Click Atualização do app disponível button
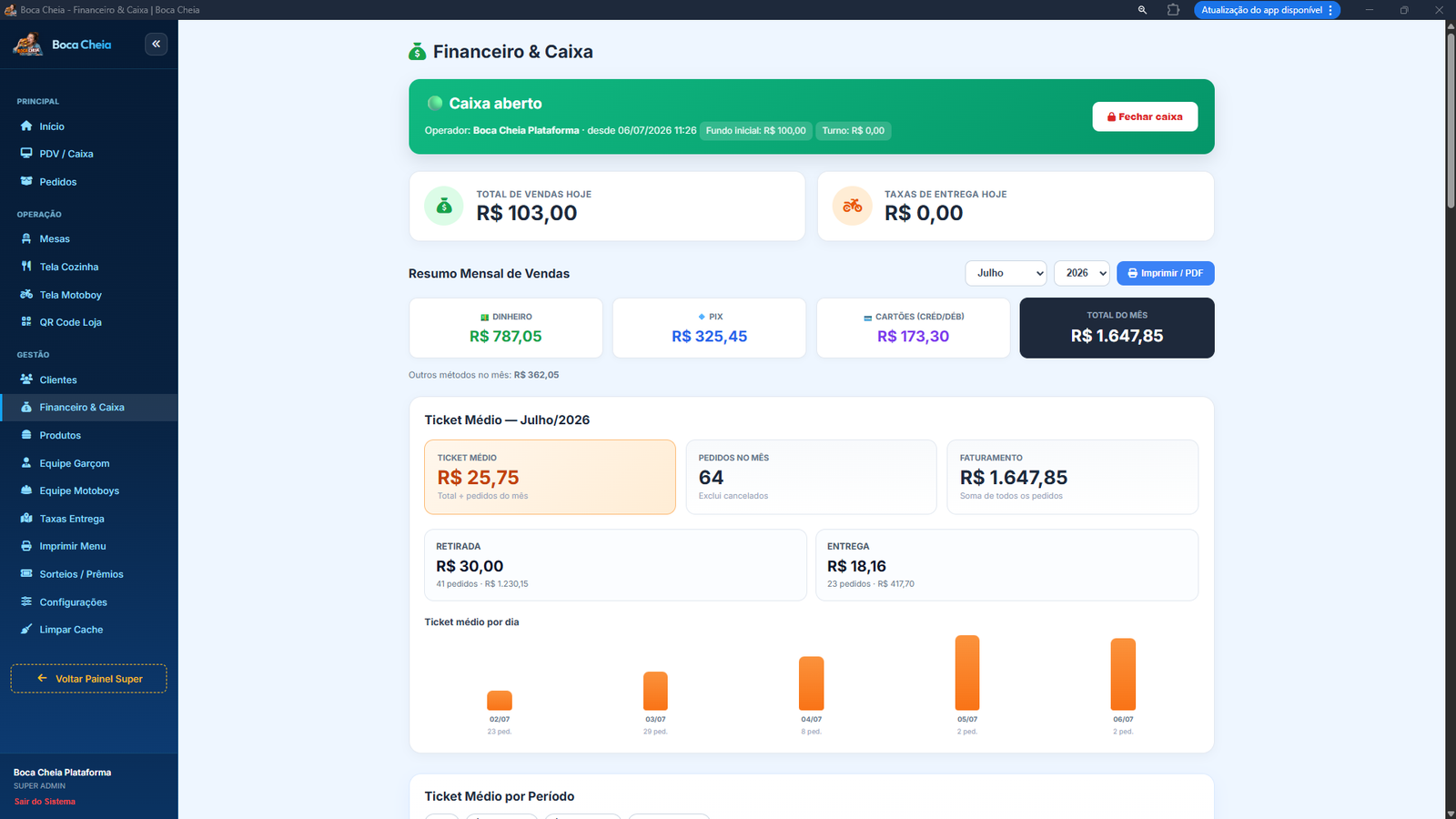 (x=1267, y=10)
